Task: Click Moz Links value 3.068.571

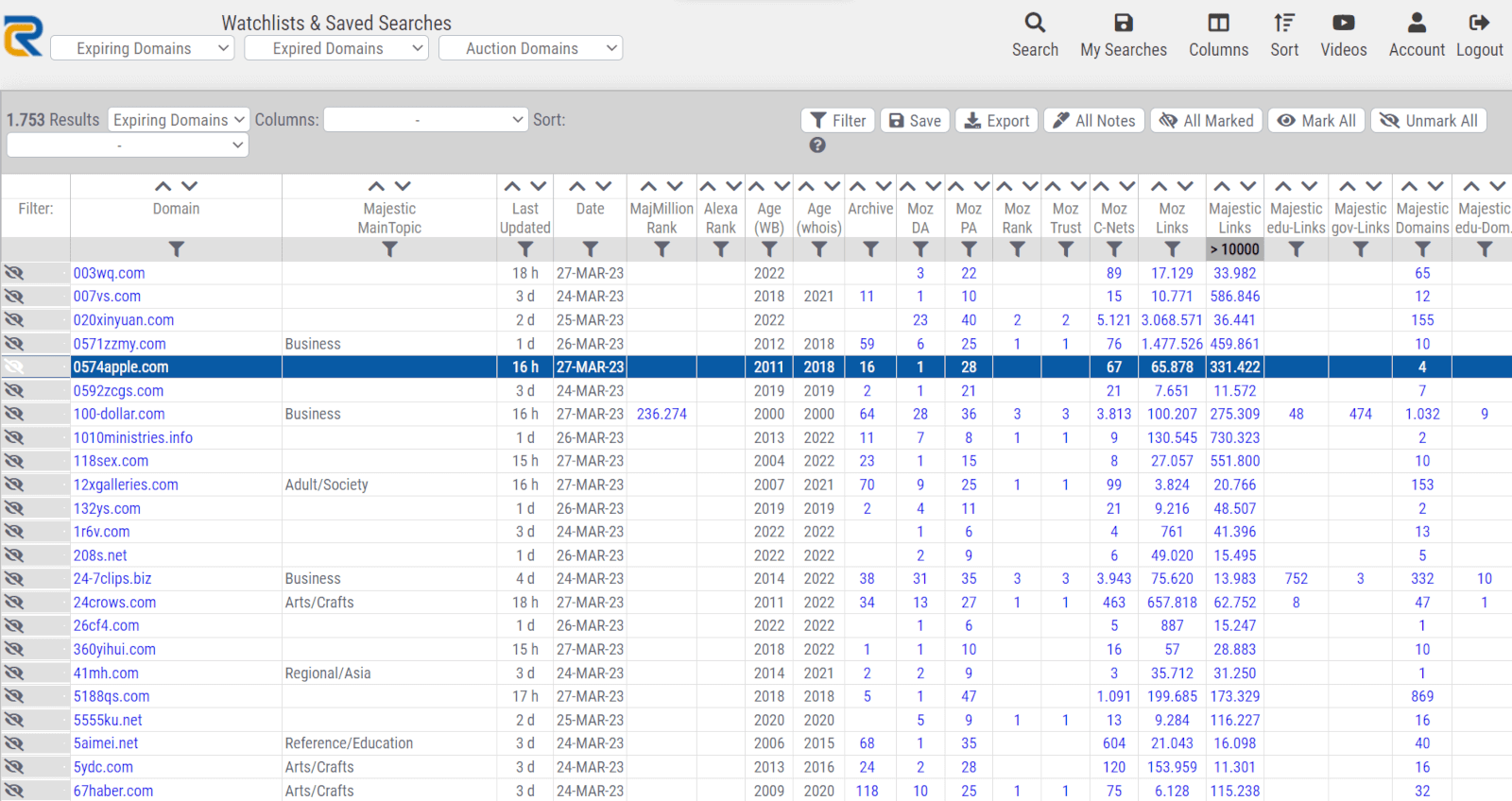Action: [1172, 320]
